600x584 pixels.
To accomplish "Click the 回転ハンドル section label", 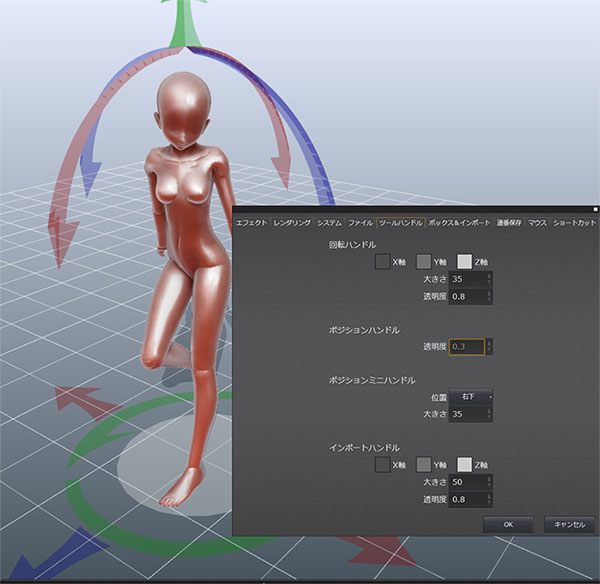I will 352,245.
